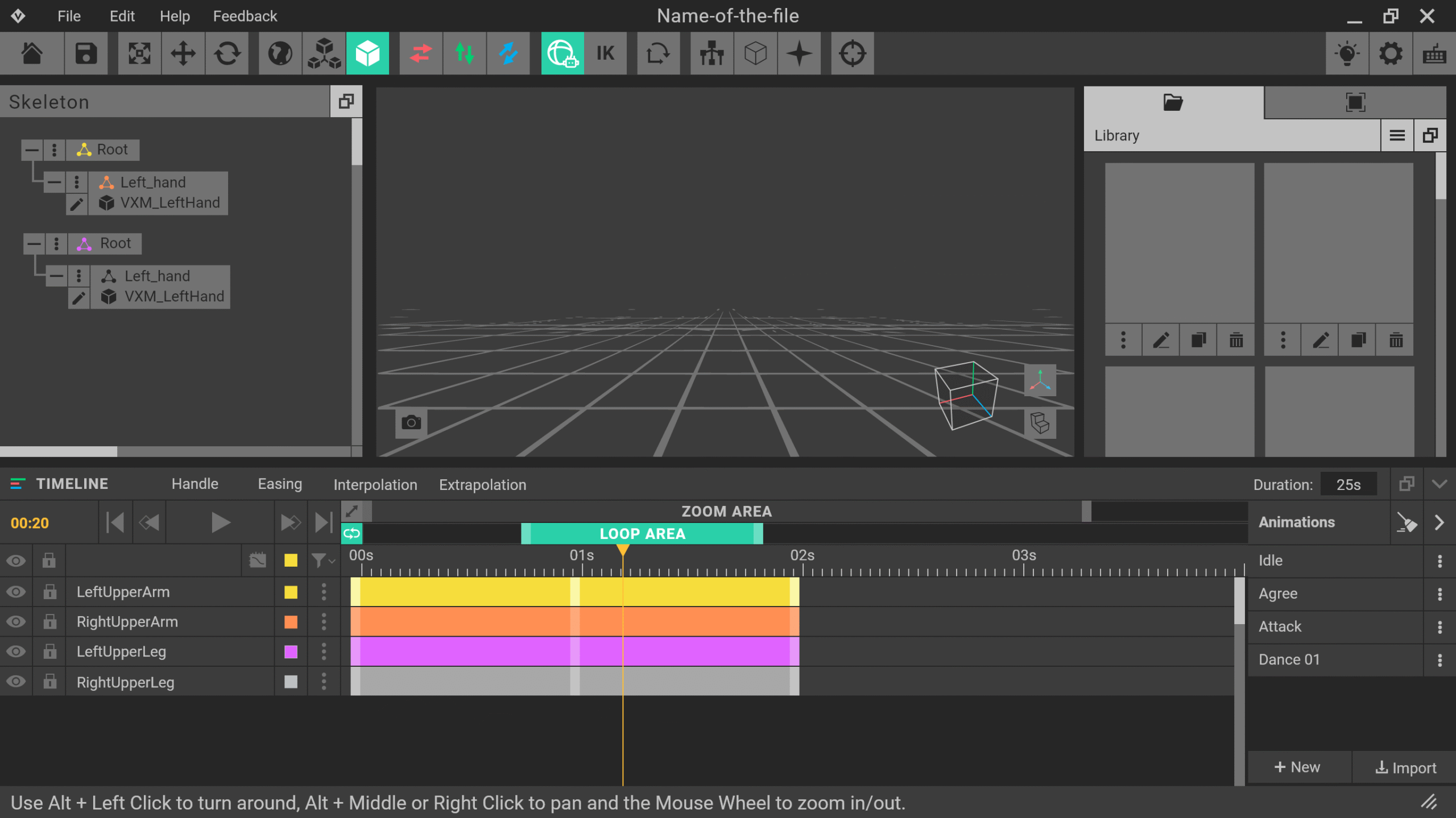Select the Move tool in the toolbar
The image size is (1456, 818).
coord(183,53)
